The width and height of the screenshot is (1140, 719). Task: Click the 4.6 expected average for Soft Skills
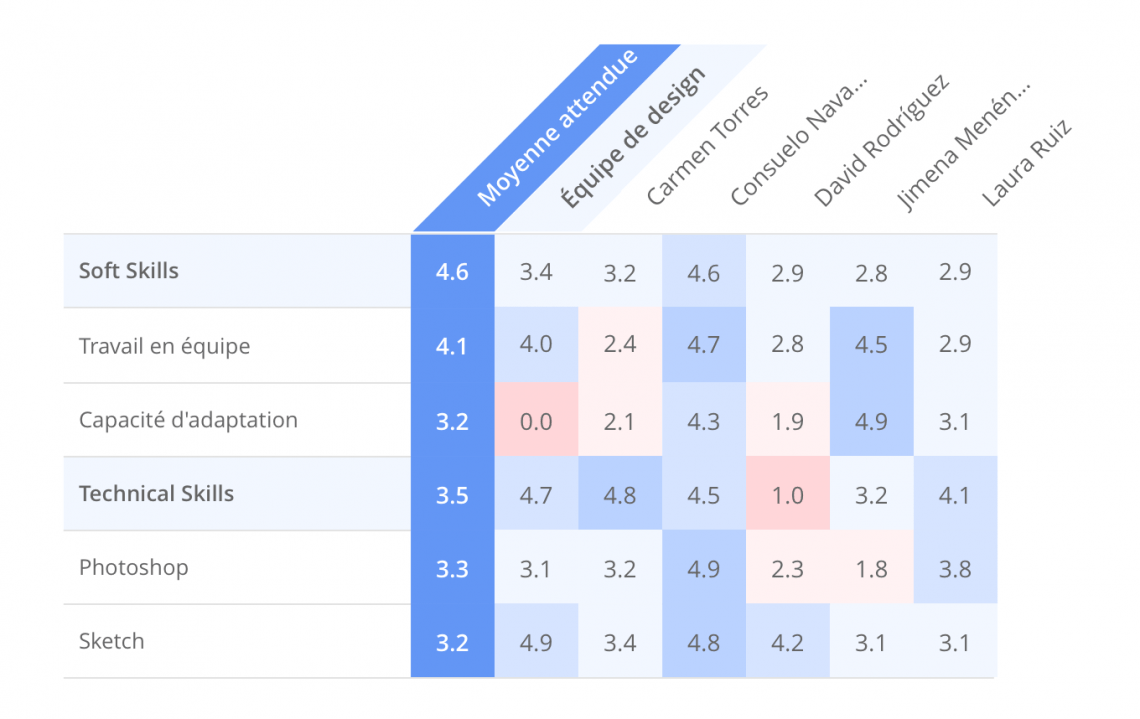[452, 271]
